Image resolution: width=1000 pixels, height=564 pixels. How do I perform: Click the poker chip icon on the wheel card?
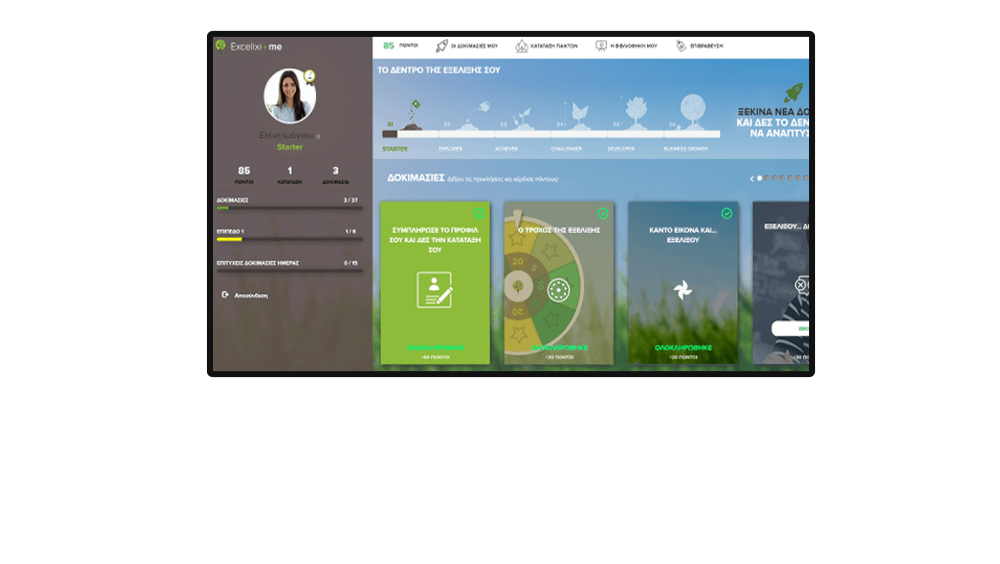pos(559,290)
